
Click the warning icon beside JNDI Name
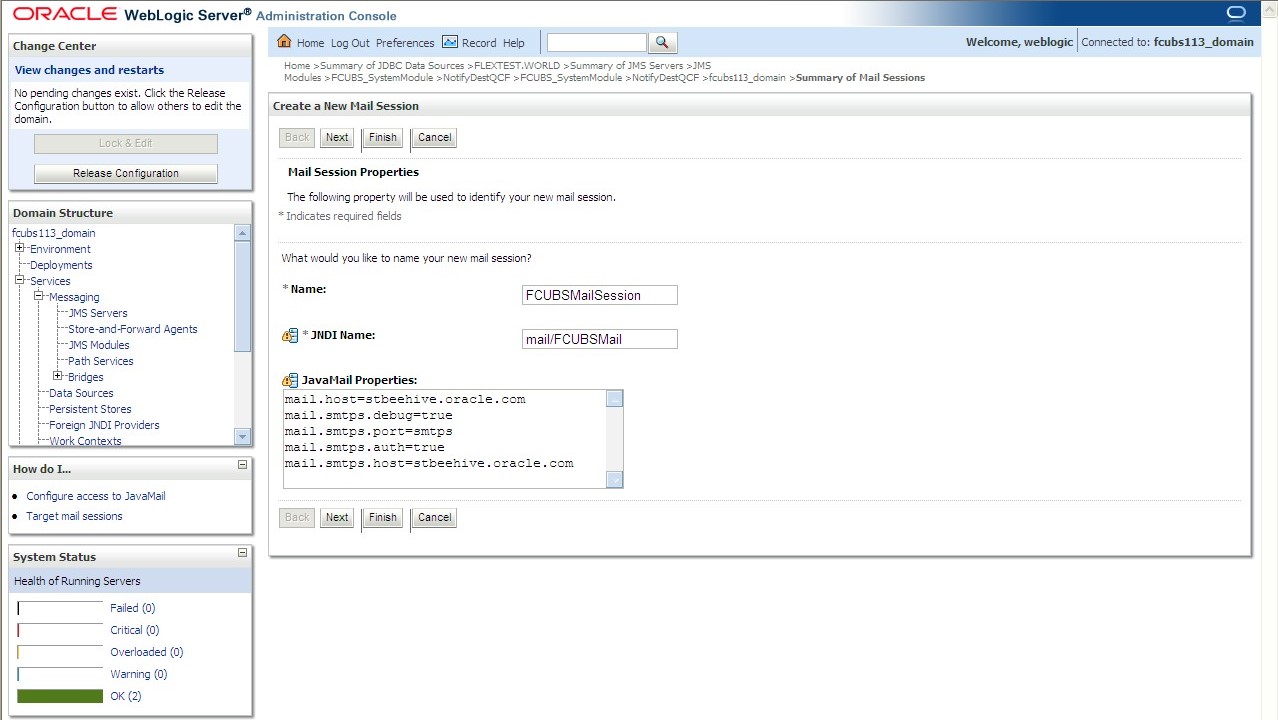point(290,336)
